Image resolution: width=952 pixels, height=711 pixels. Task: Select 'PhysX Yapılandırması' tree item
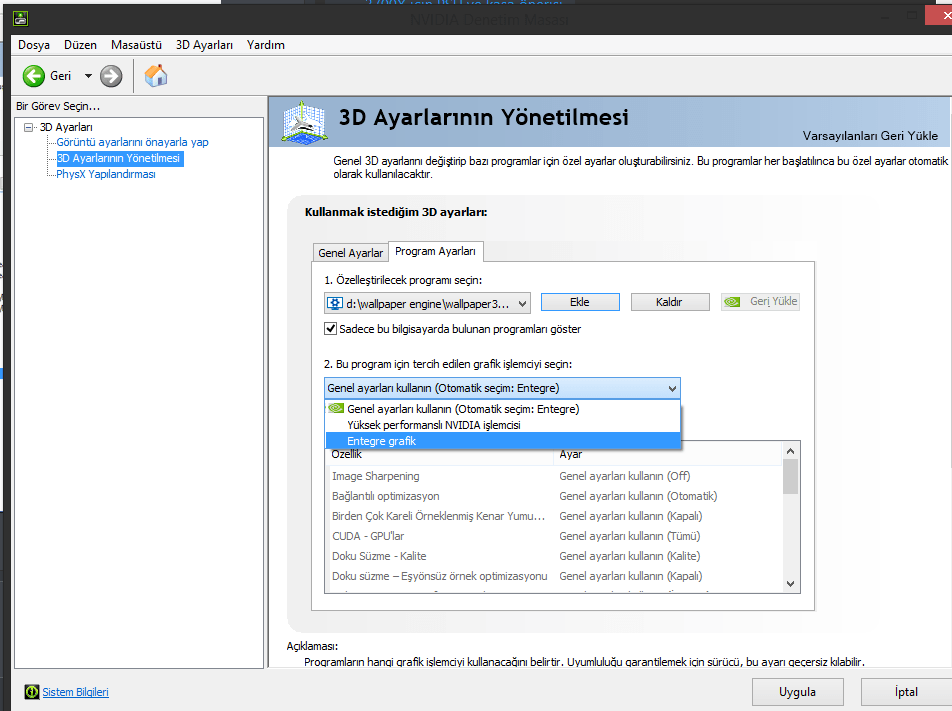click(x=106, y=174)
